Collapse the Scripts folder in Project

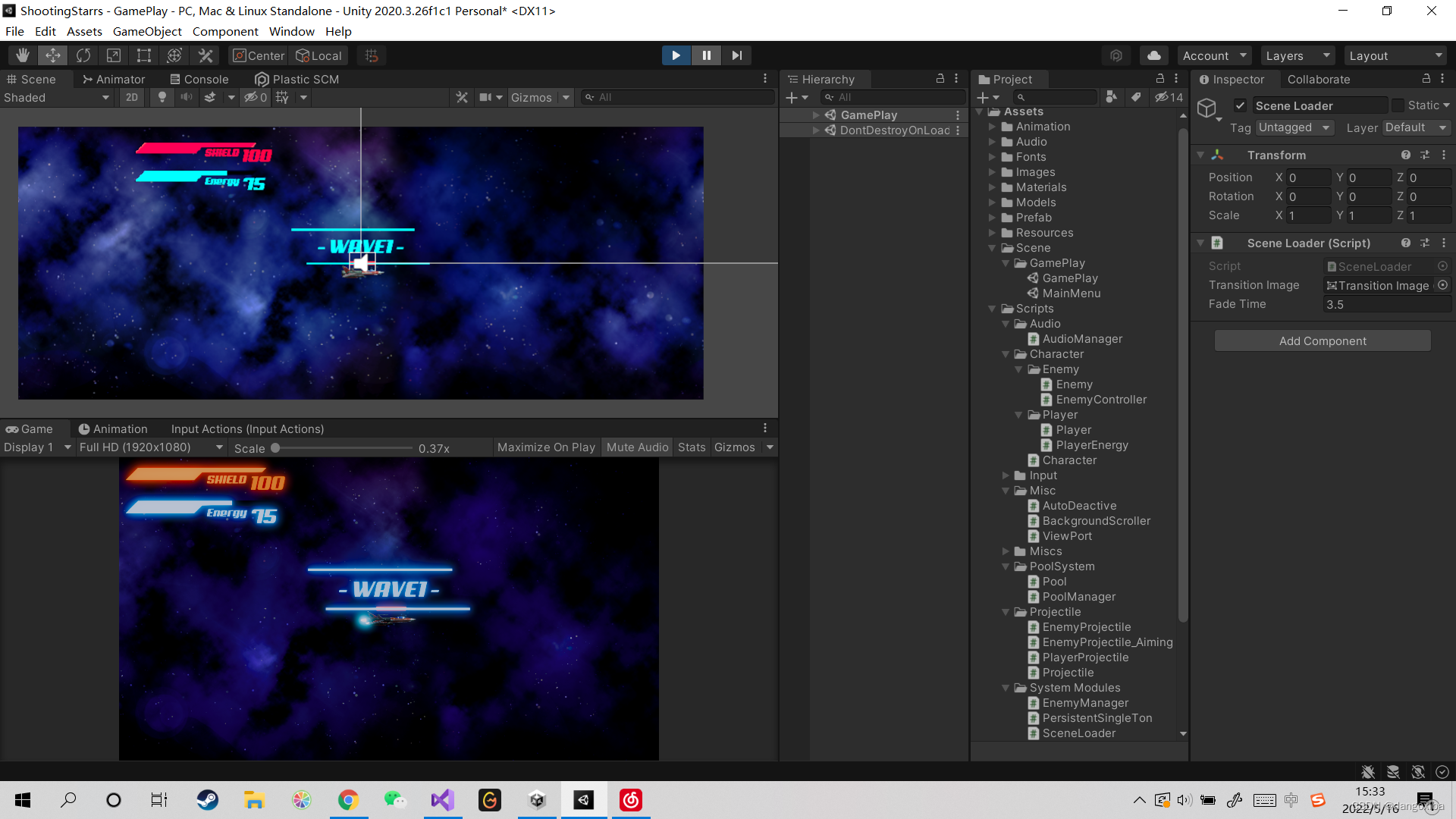(x=992, y=309)
